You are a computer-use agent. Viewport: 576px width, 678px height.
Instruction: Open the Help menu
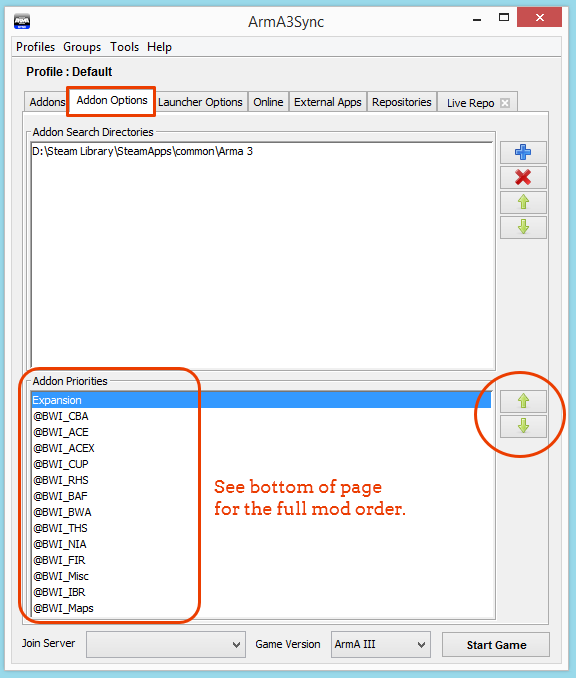point(159,47)
